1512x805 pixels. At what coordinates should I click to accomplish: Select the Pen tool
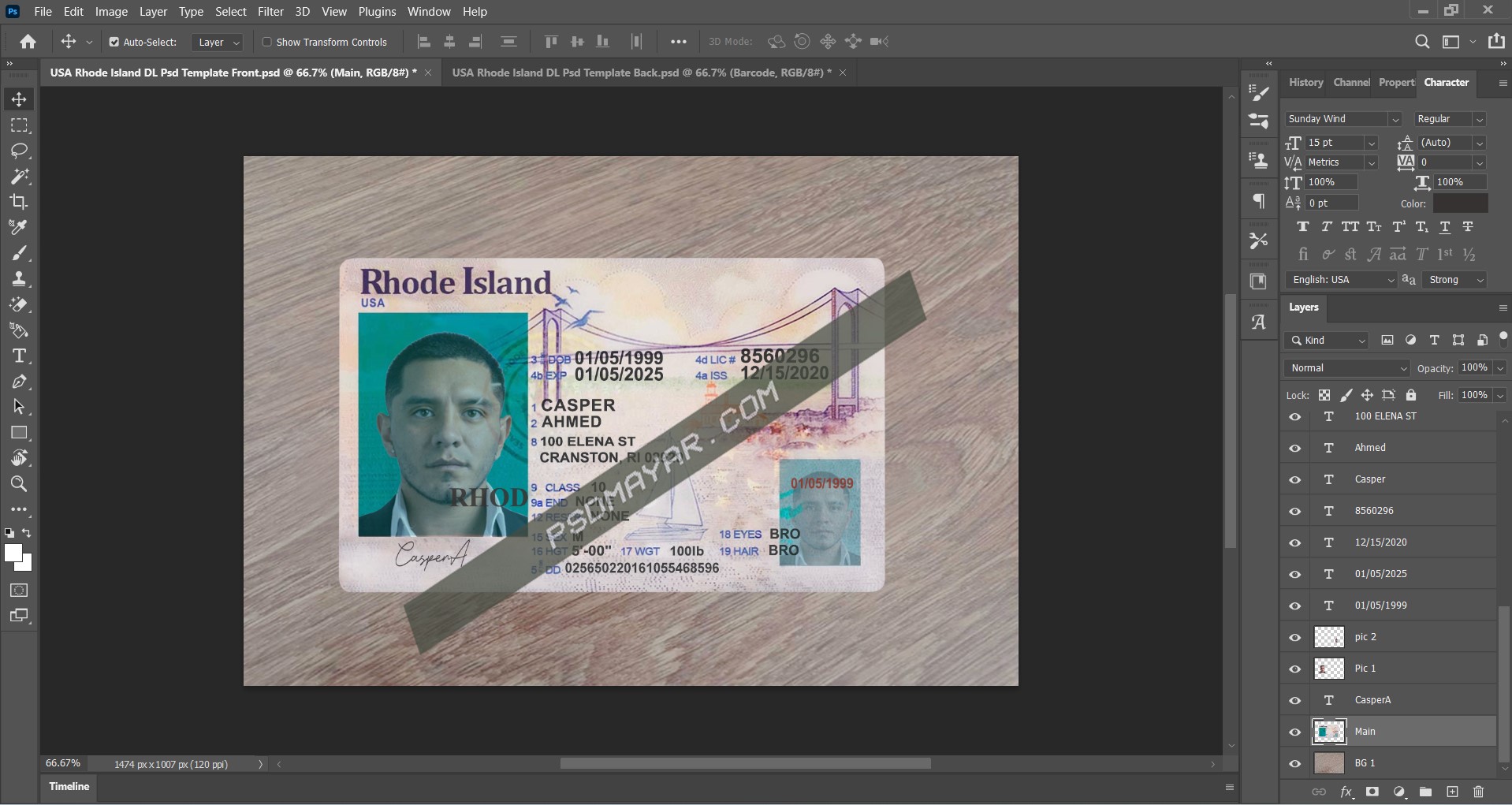[x=19, y=382]
